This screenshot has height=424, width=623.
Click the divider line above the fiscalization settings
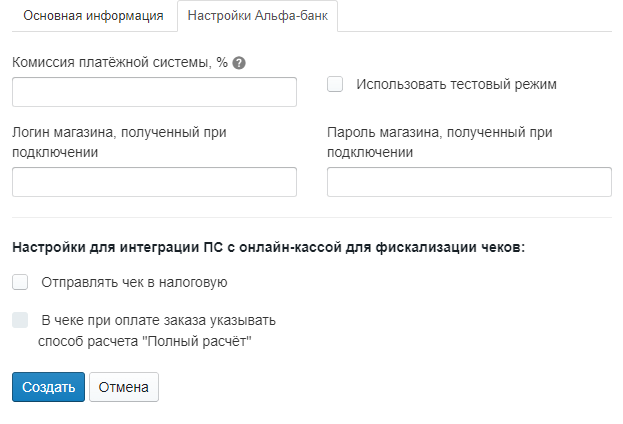(x=312, y=217)
